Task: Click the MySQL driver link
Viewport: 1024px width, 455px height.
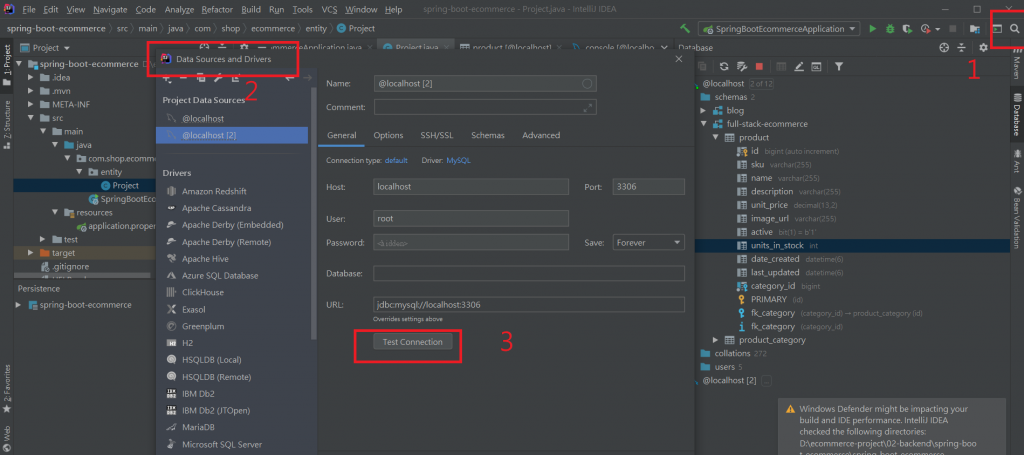Action: pyautogui.click(x=458, y=160)
